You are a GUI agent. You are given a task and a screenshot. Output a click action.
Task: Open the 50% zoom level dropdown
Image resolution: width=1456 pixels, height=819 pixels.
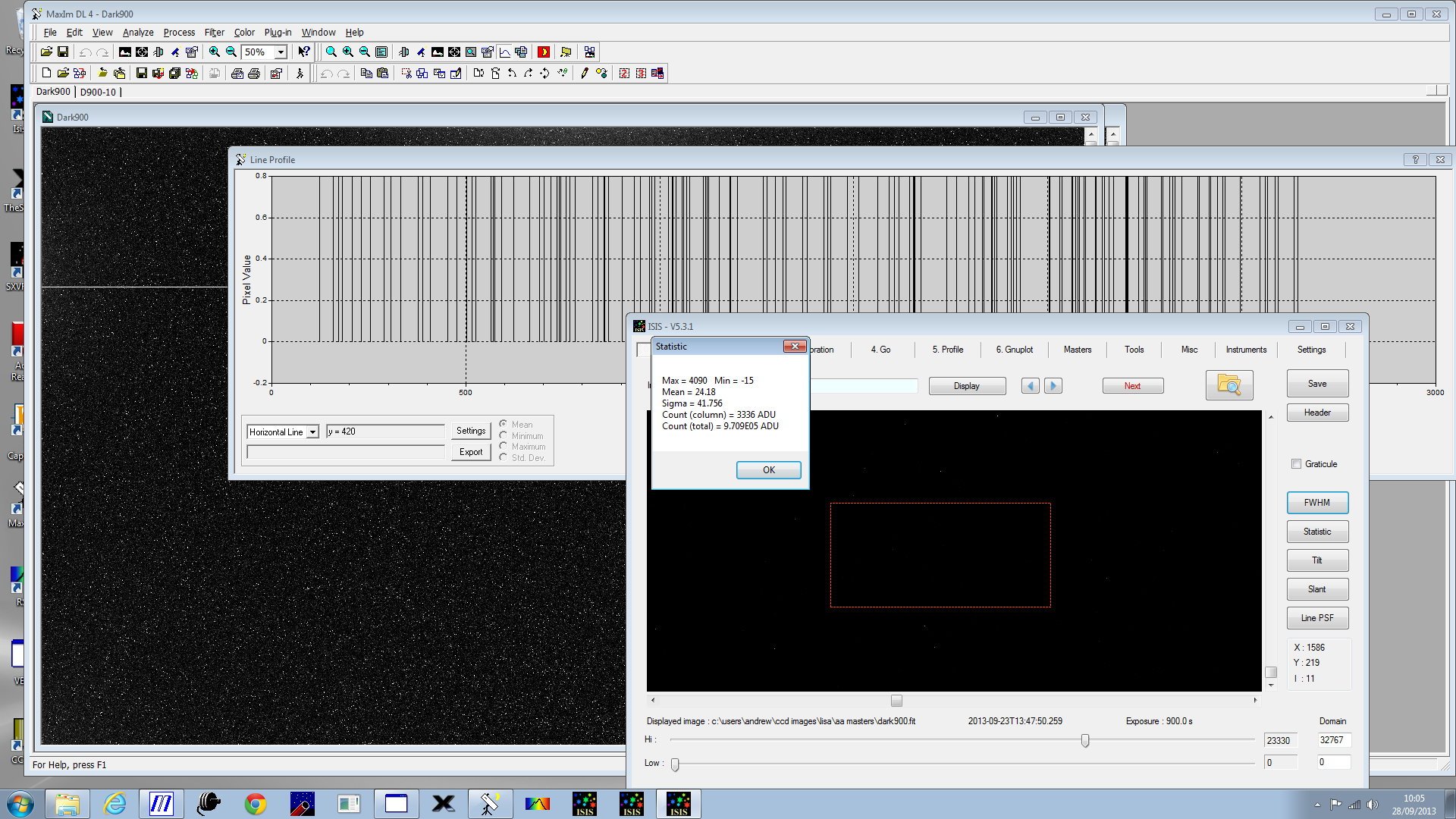pos(281,52)
